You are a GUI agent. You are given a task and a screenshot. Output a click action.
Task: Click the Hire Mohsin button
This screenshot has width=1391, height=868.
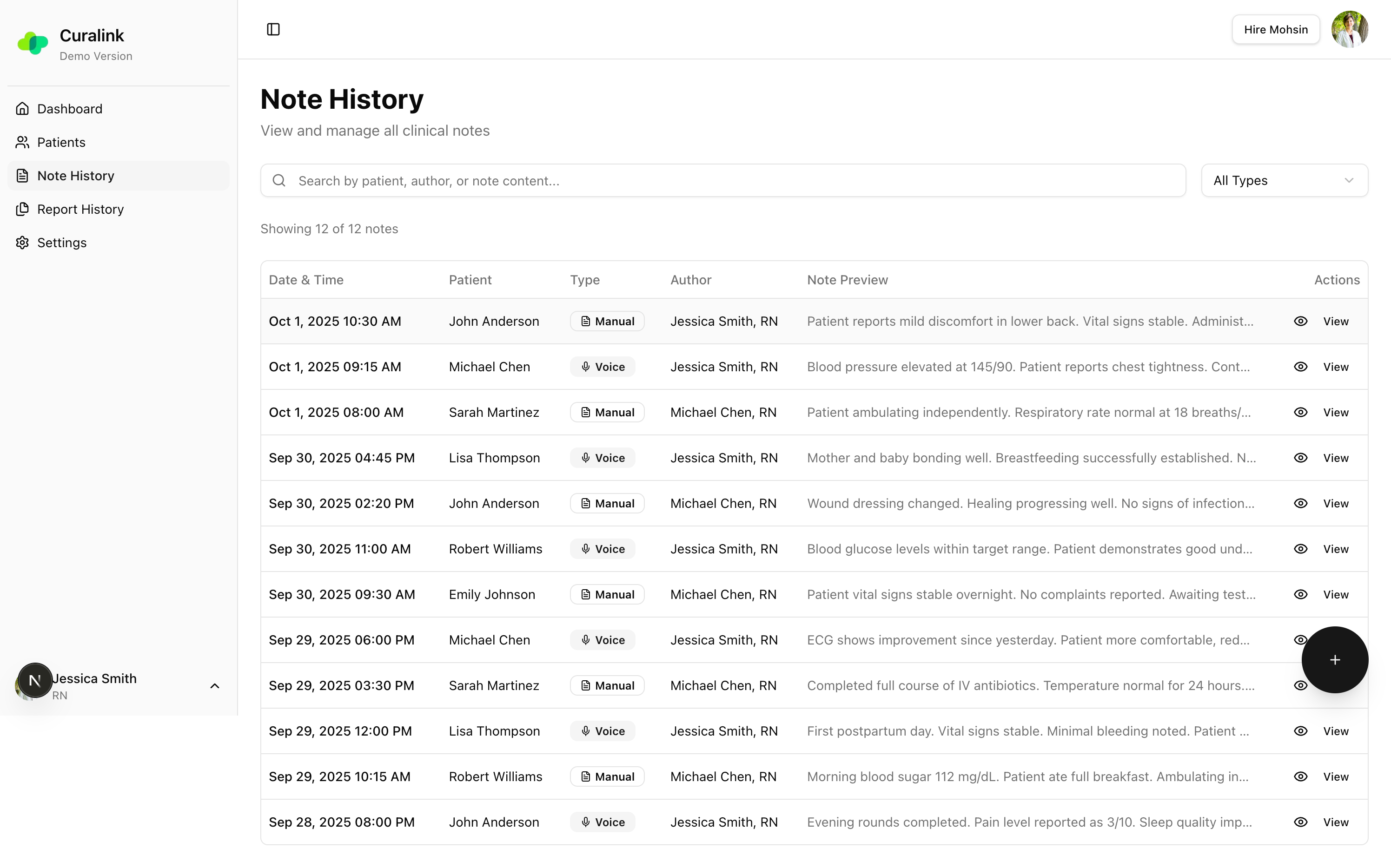coord(1275,29)
